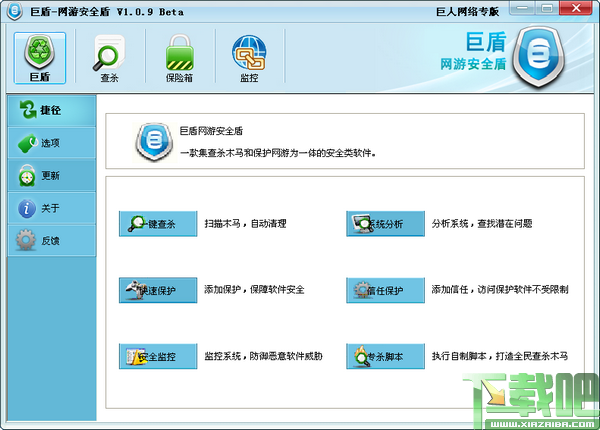
Task: Click the text 监控系统，防御恶意软件威胁
Action: click(263, 356)
